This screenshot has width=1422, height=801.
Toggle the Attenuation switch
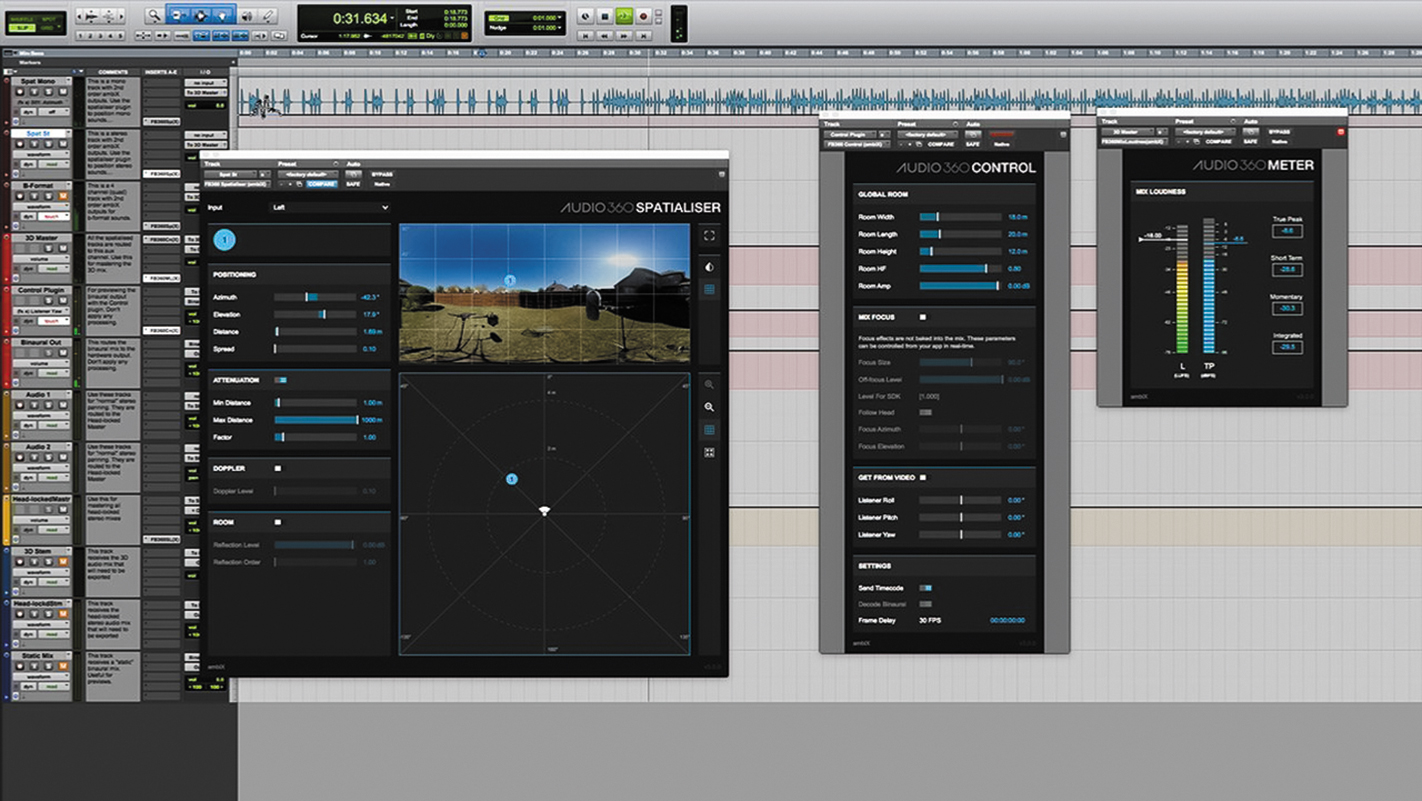[x=280, y=380]
